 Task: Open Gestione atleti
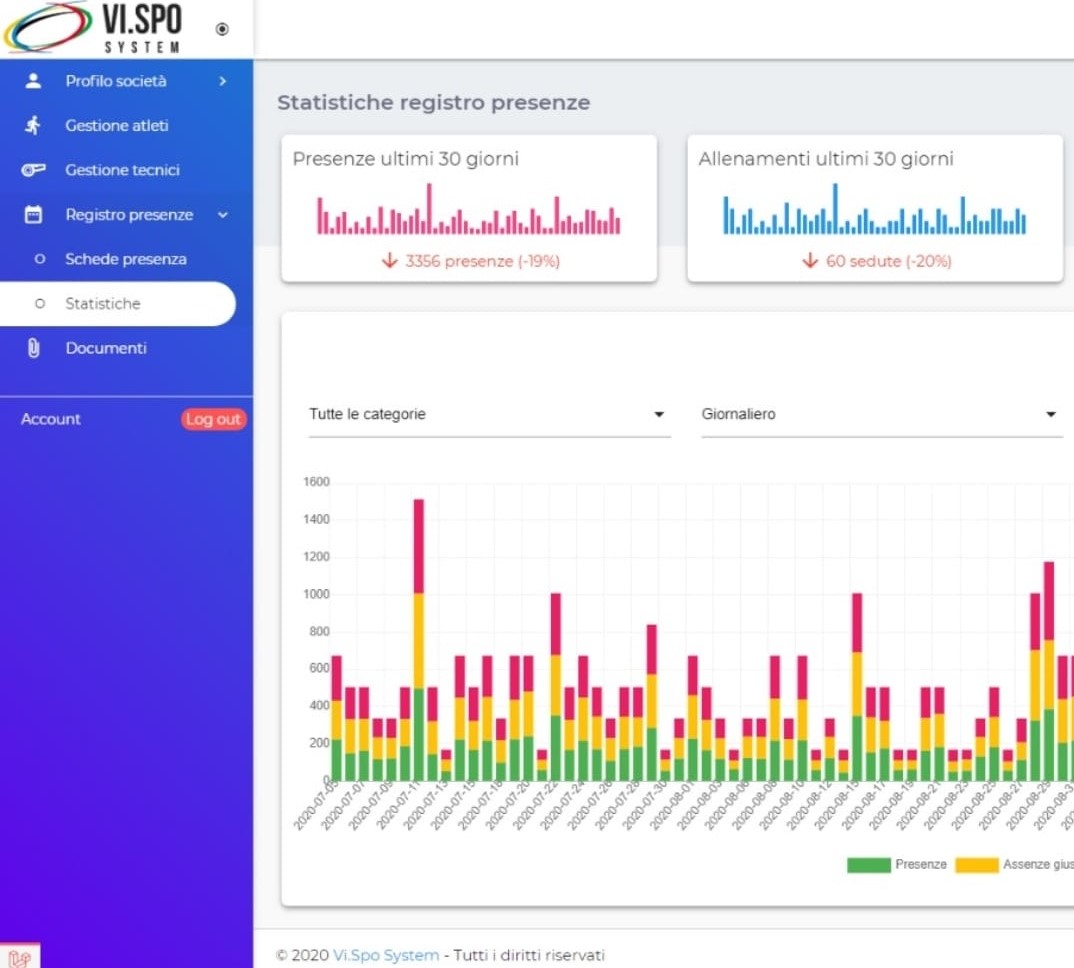point(126,125)
